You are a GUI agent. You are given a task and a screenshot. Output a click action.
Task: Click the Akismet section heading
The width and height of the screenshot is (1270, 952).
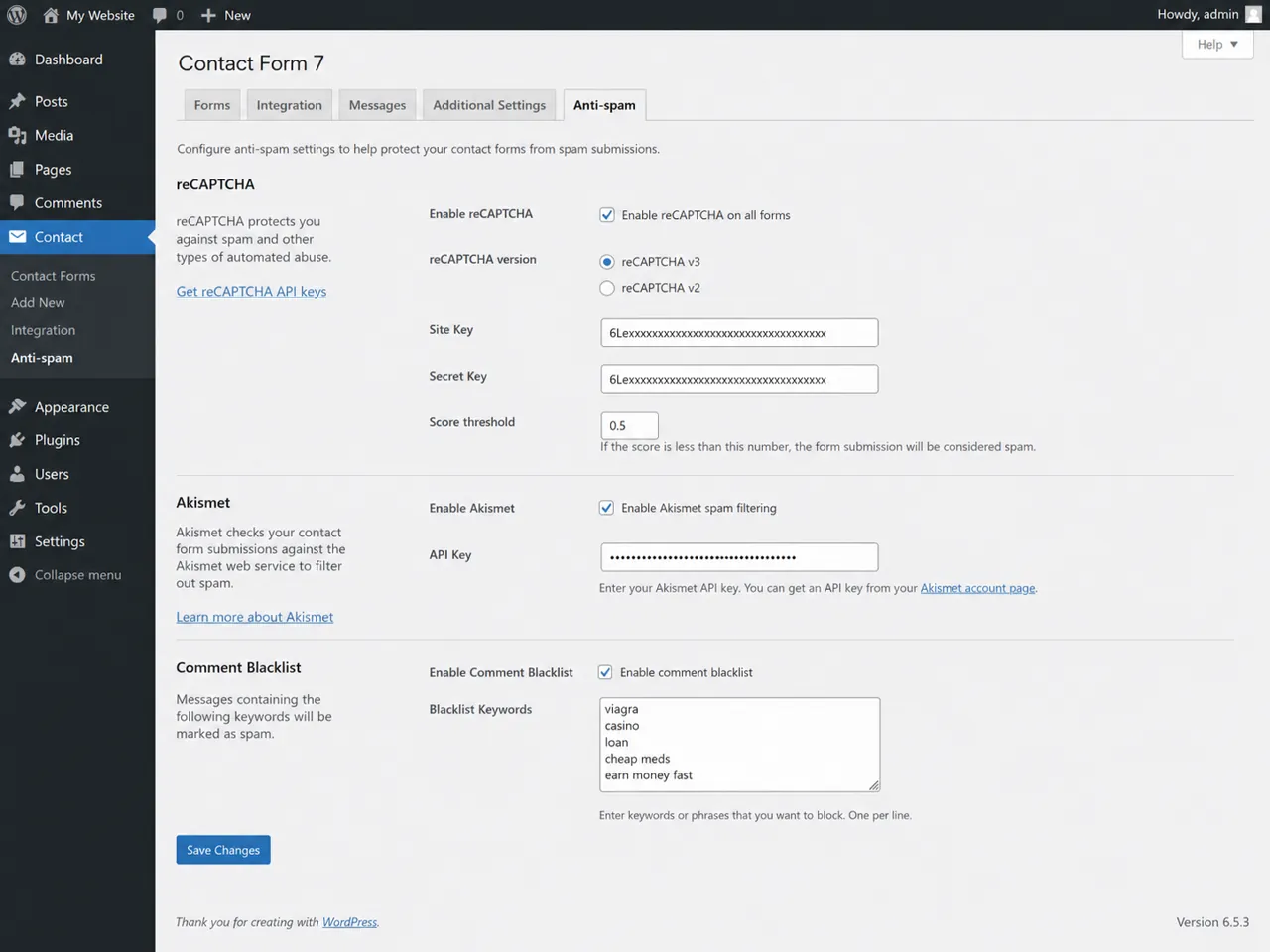[203, 503]
